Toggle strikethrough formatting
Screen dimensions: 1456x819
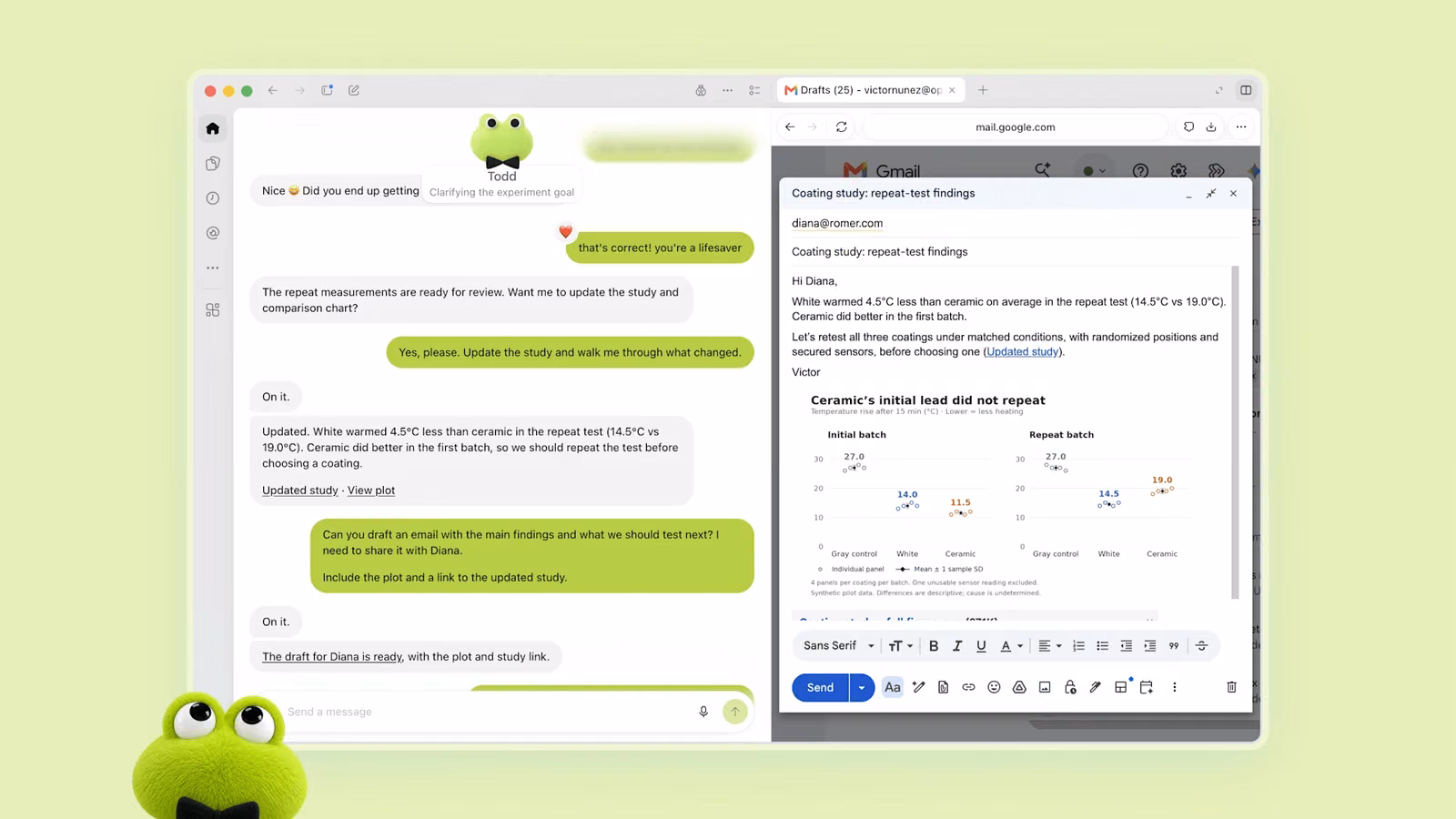(1201, 646)
